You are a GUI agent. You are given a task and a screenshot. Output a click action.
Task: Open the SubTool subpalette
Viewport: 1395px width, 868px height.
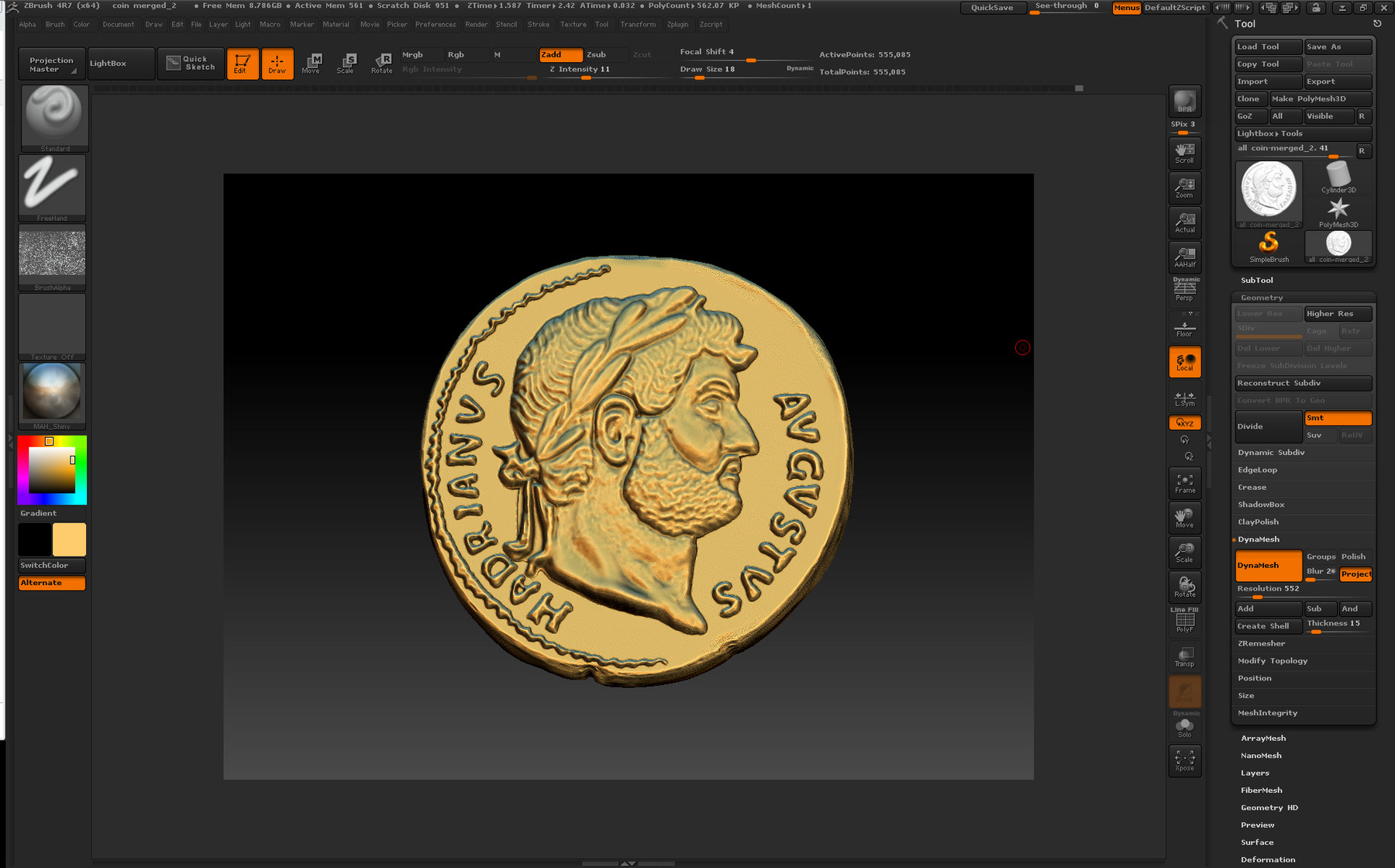[x=1257, y=280]
